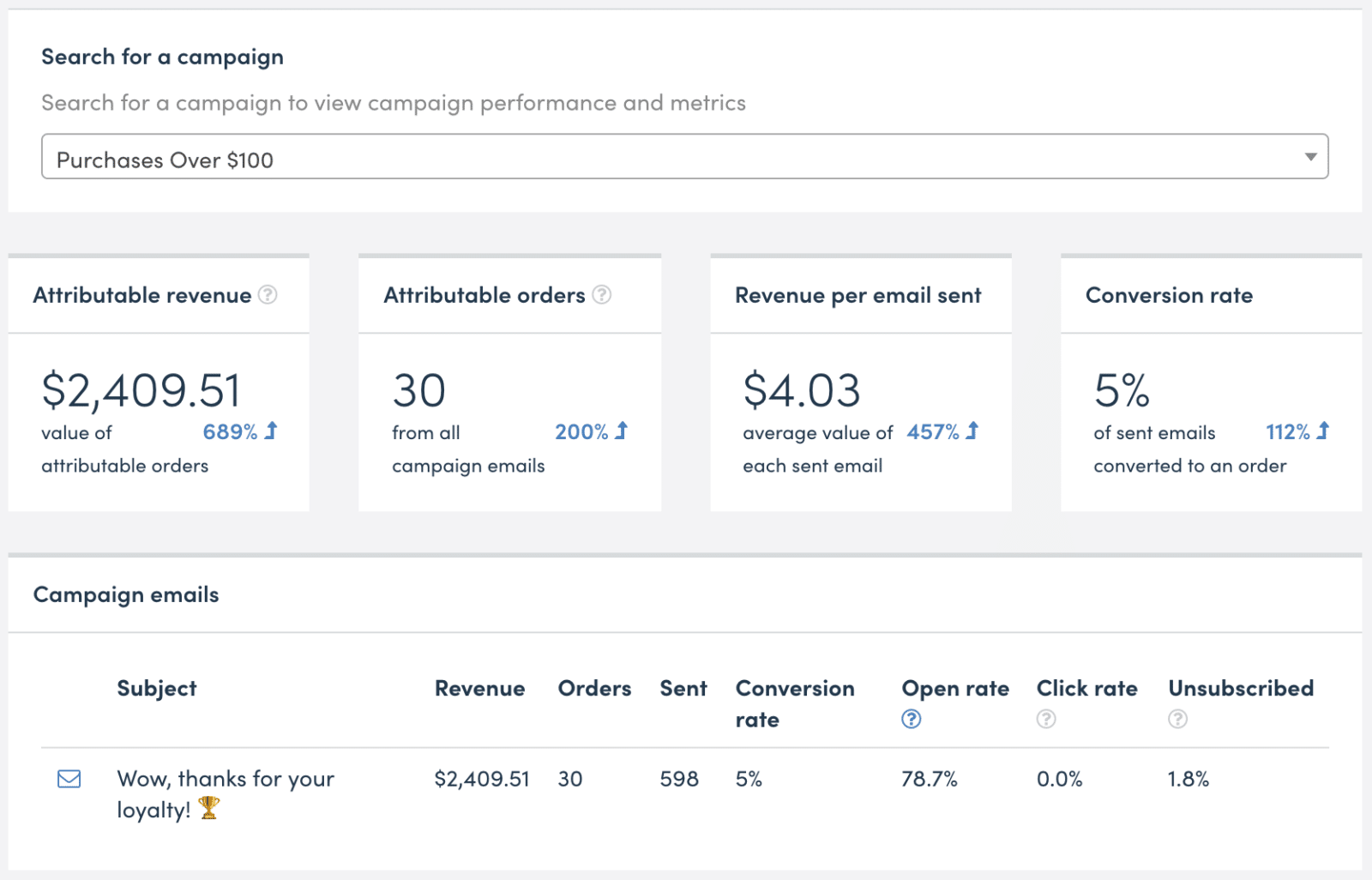The image size is (1372, 880).
Task: Click the 457% trend arrow on Revenue per email
Action: 974,431
